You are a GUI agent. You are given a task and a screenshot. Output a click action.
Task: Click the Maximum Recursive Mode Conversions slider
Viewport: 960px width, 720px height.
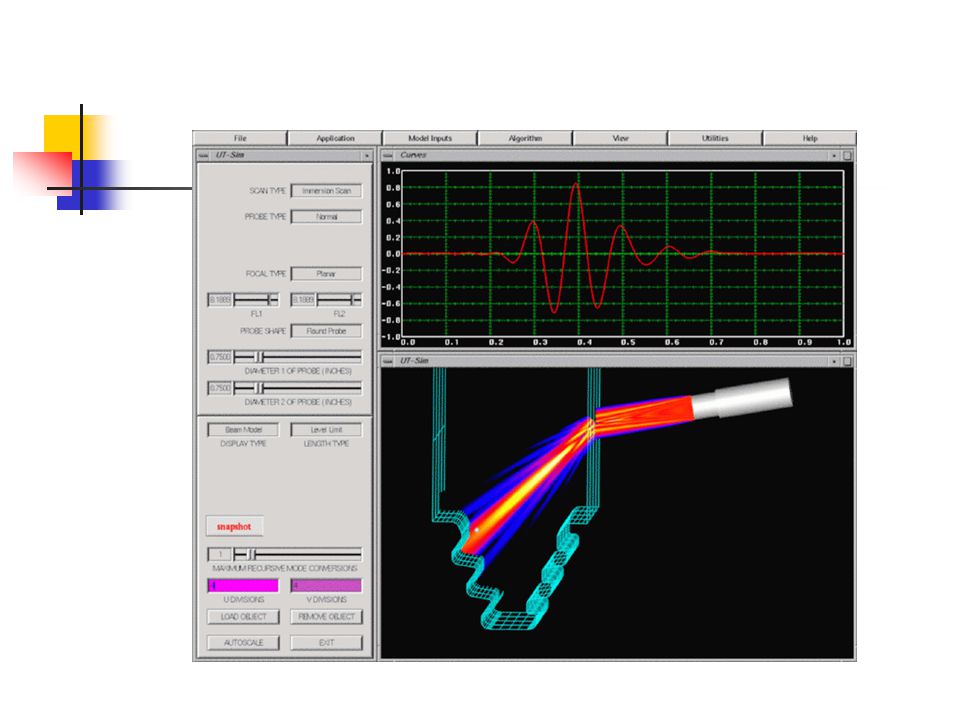pyautogui.click(x=298, y=555)
